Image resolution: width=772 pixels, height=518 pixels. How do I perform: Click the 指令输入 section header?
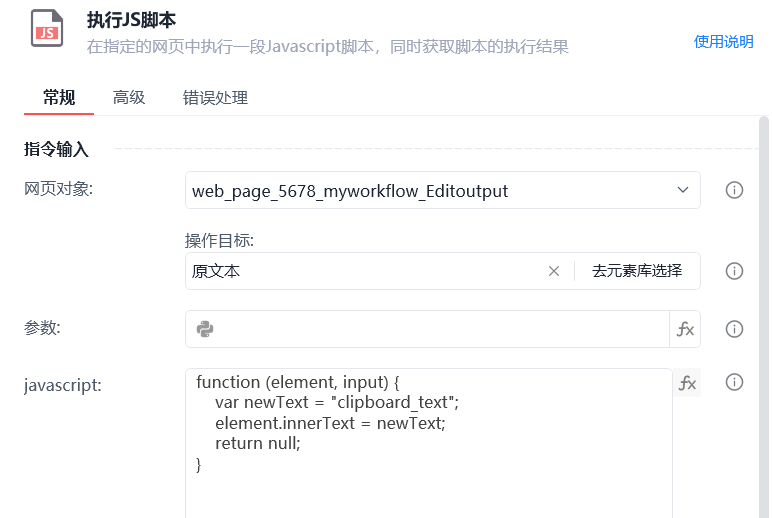click(57, 150)
